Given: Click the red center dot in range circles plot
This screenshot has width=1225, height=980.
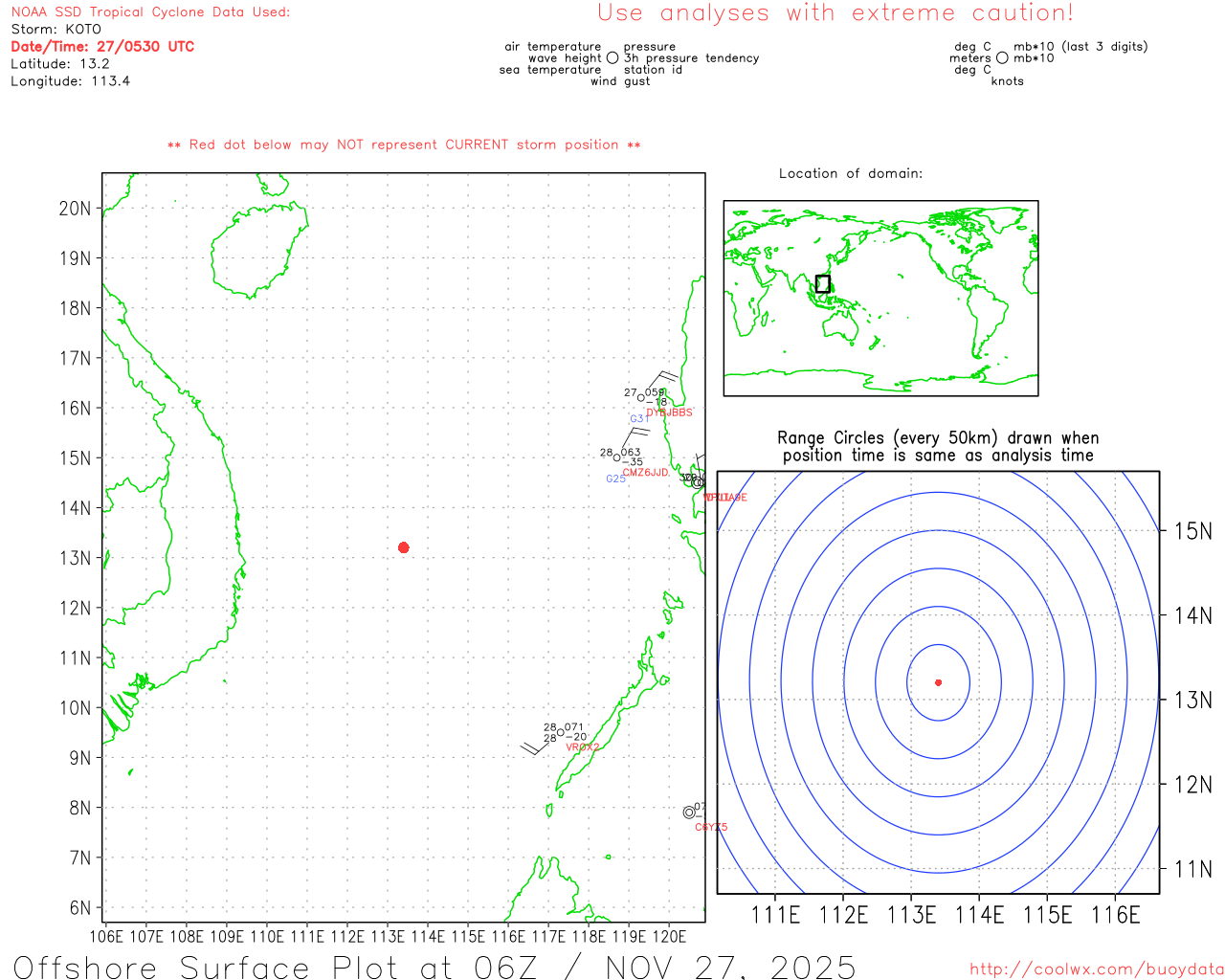Looking at the screenshot, I should pyautogui.click(x=938, y=682).
